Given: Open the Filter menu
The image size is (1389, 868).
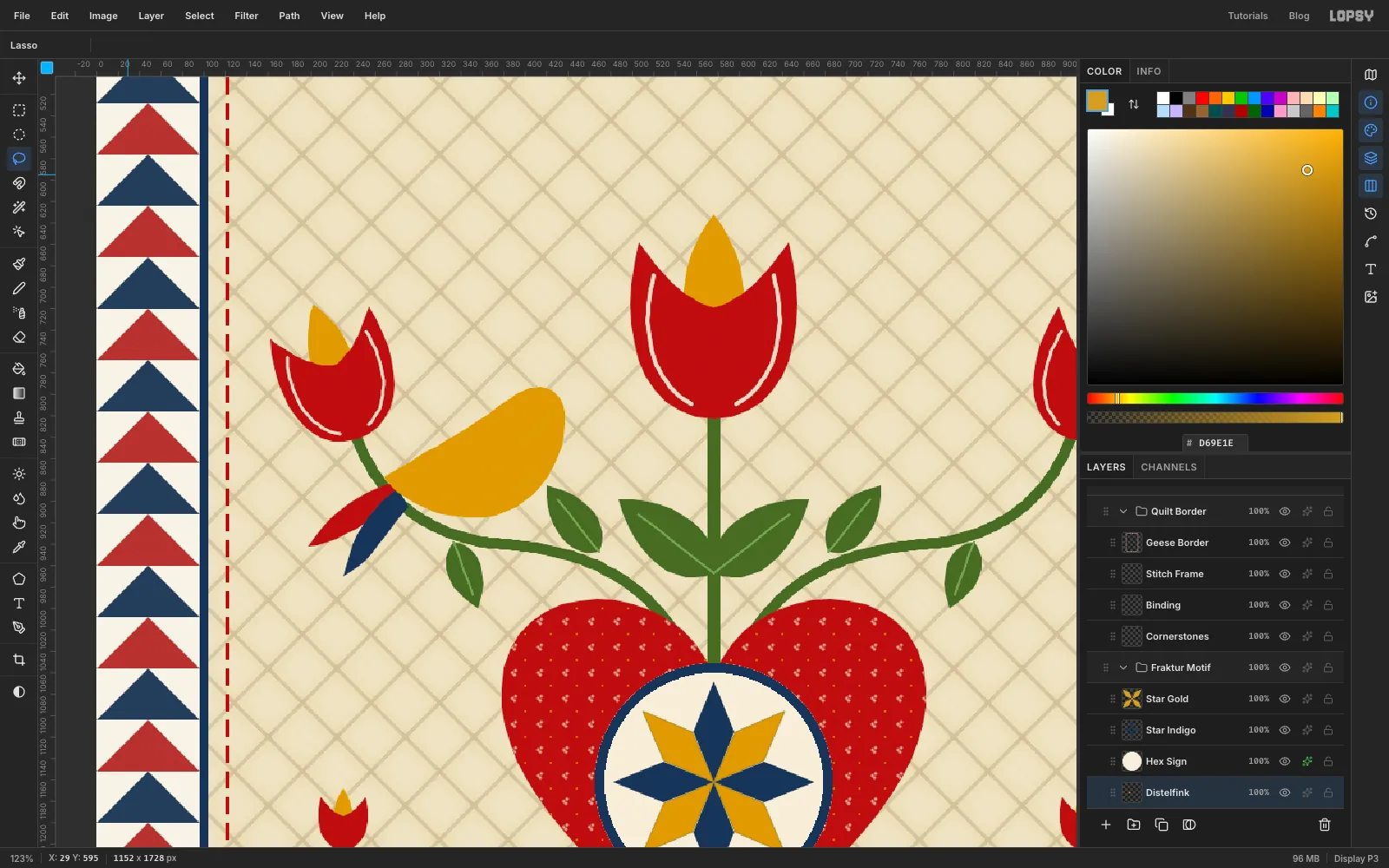Looking at the screenshot, I should 247,16.
